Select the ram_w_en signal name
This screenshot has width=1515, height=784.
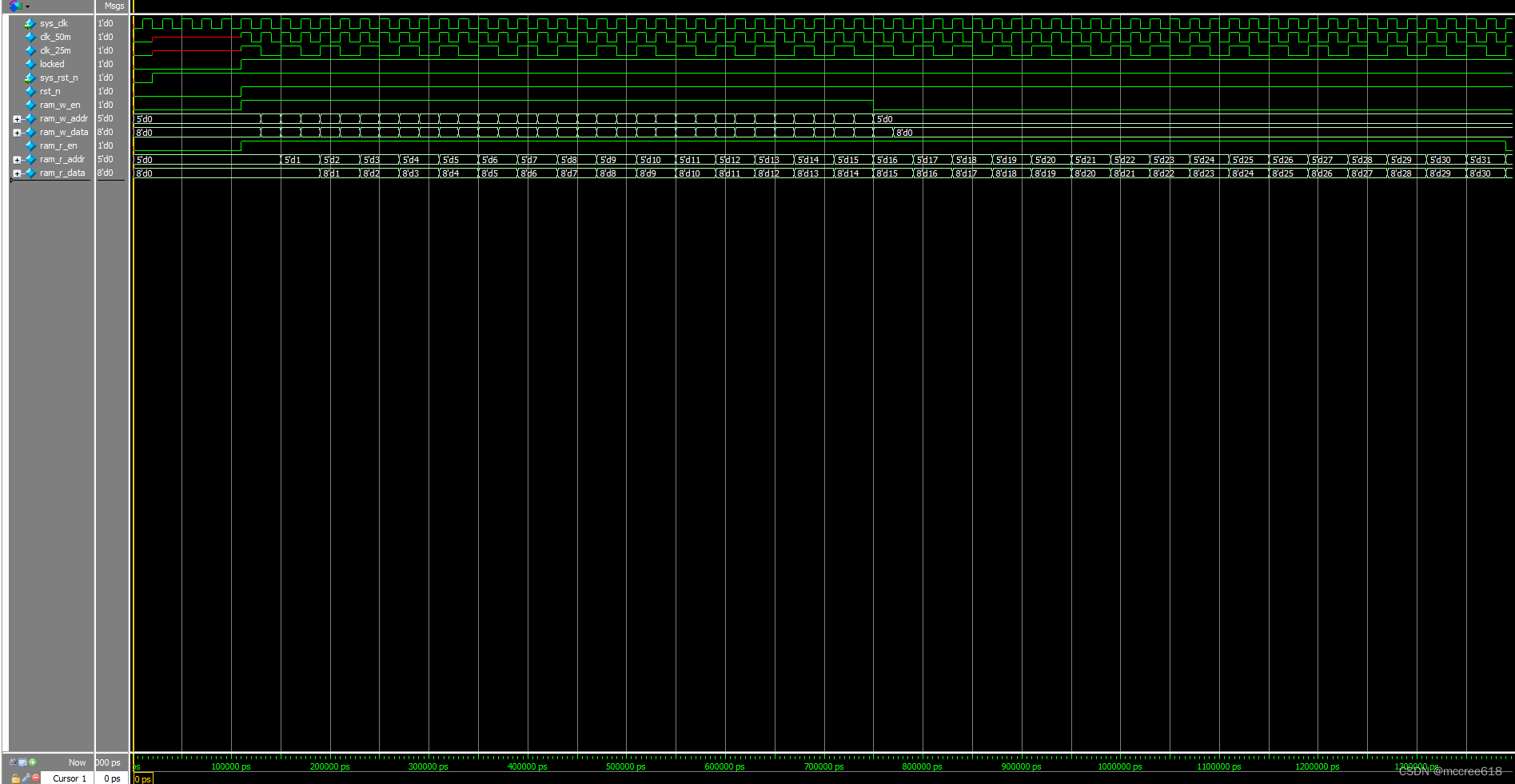coord(60,105)
